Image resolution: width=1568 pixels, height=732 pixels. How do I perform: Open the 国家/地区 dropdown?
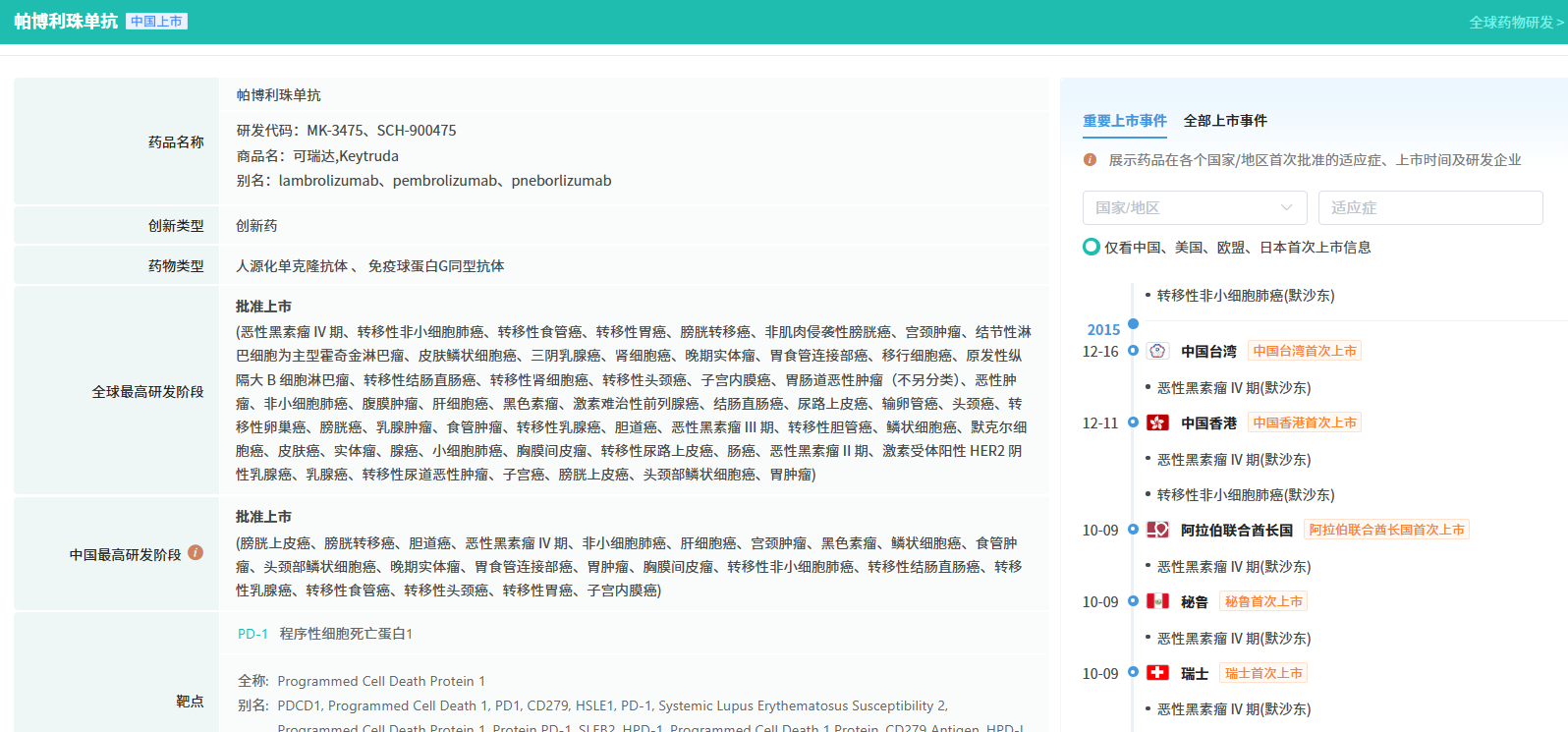click(x=1194, y=207)
